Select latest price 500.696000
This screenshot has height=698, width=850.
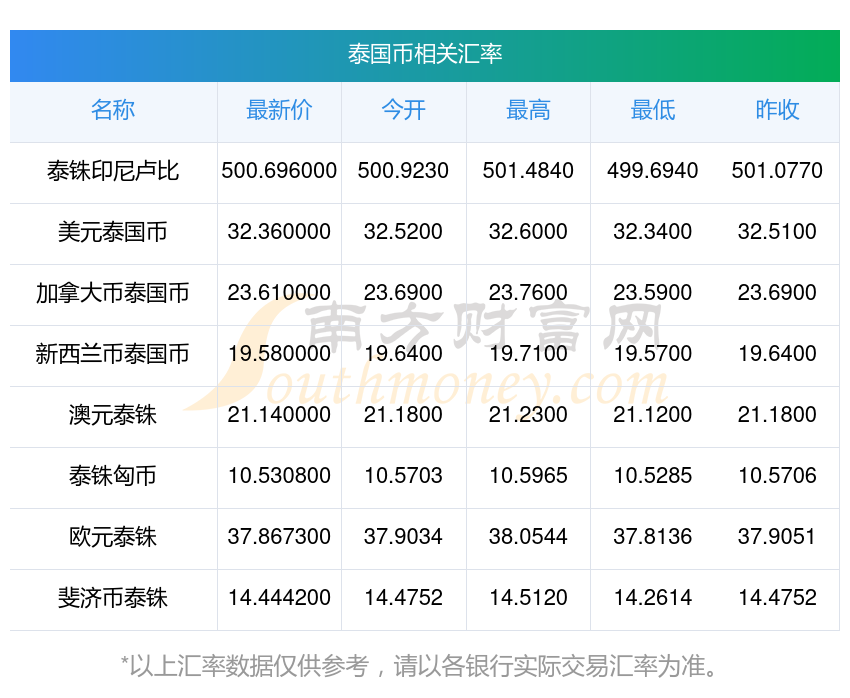279,171
